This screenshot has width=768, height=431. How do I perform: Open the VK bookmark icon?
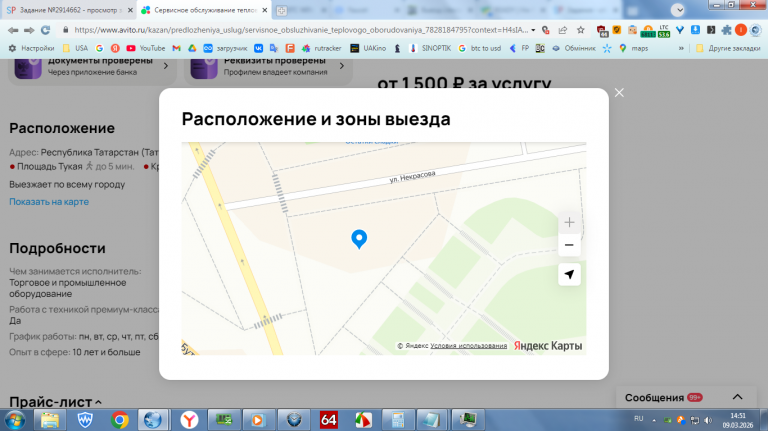[x=258, y=48]
